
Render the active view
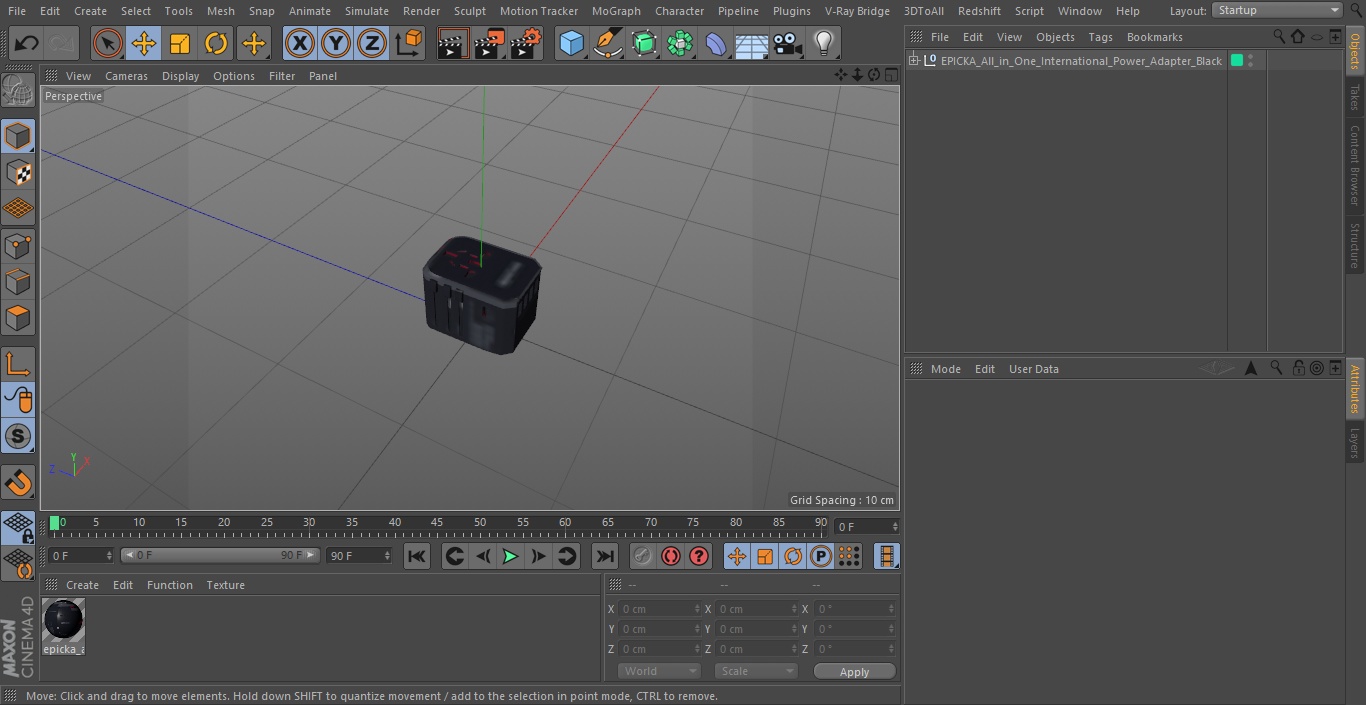(x=453, y=43)
